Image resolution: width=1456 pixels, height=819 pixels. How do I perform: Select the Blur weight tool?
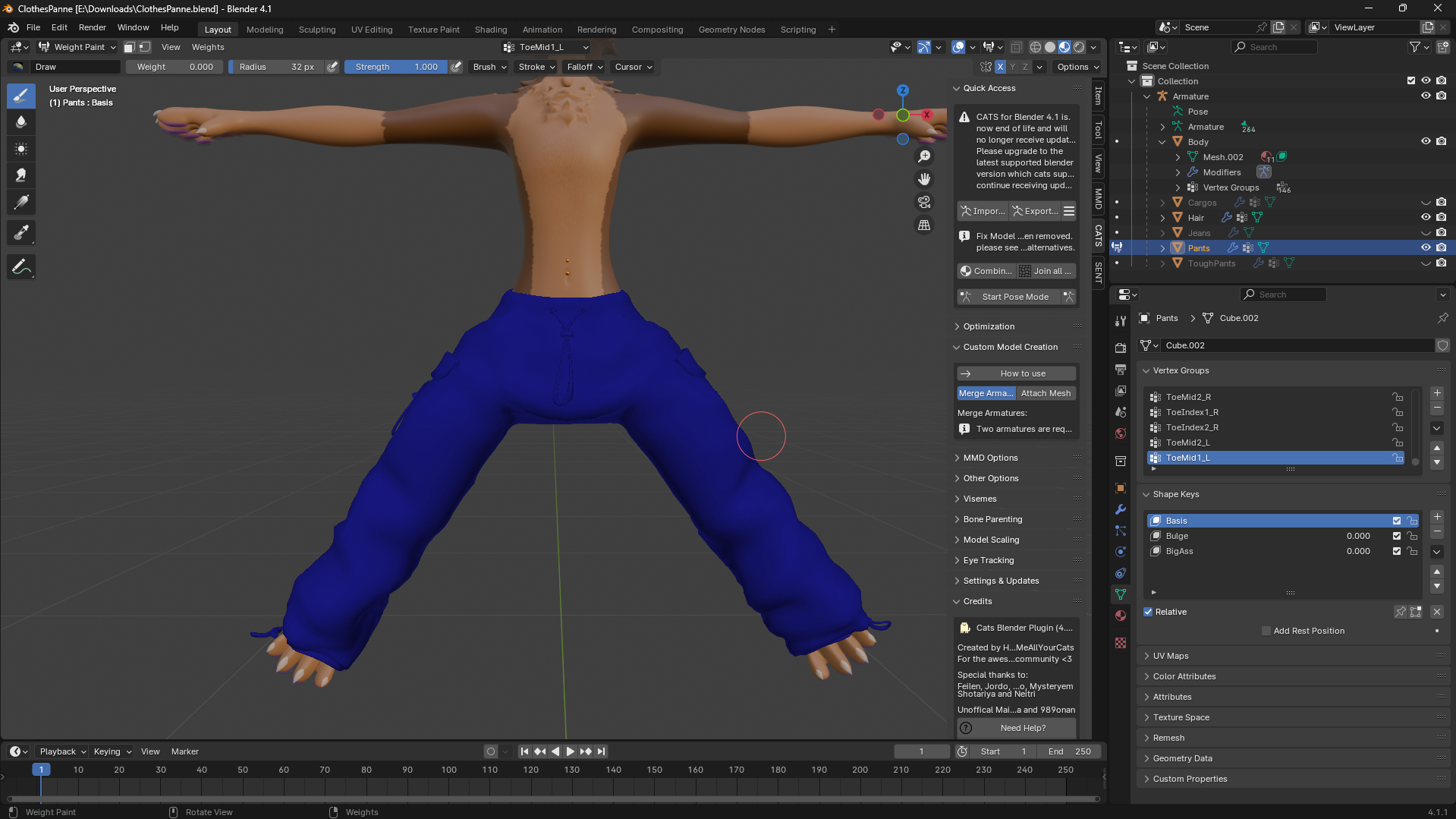pos(21,122)
